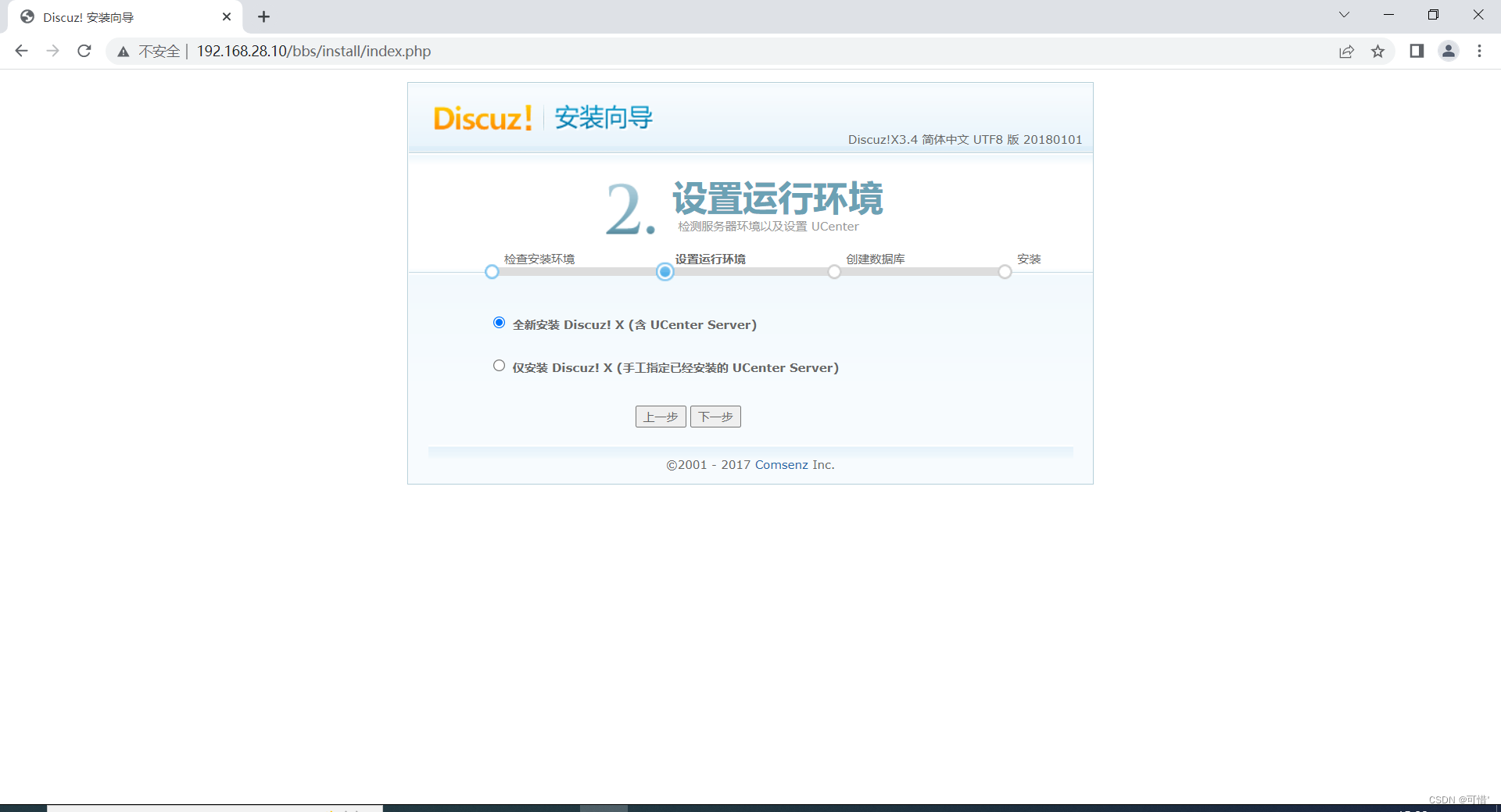Select install Discuz! X only radio option
Screen dimensions: 1501x812
pos(499,366)
